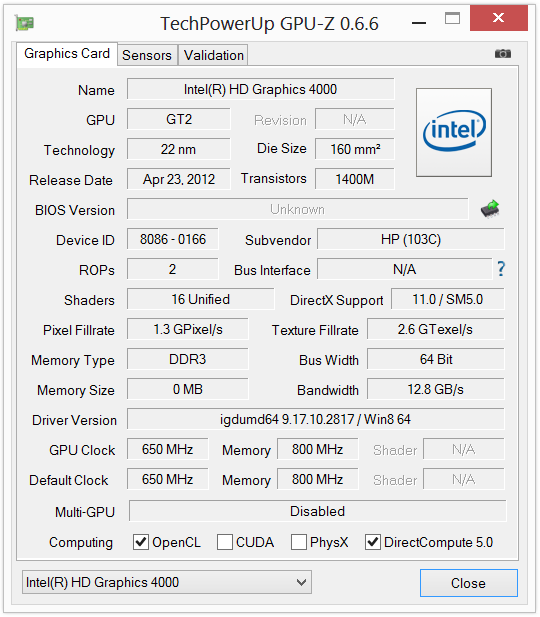Viewport: 540px width, 617px height.
Task: Switch to the Validation tab
Action: tap(214, 55)
